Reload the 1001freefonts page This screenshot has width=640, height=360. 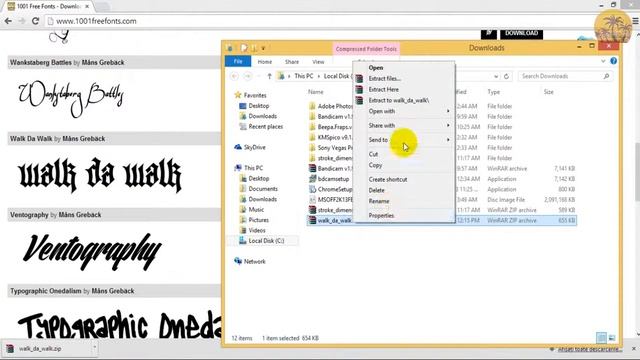tap(36, 21)
